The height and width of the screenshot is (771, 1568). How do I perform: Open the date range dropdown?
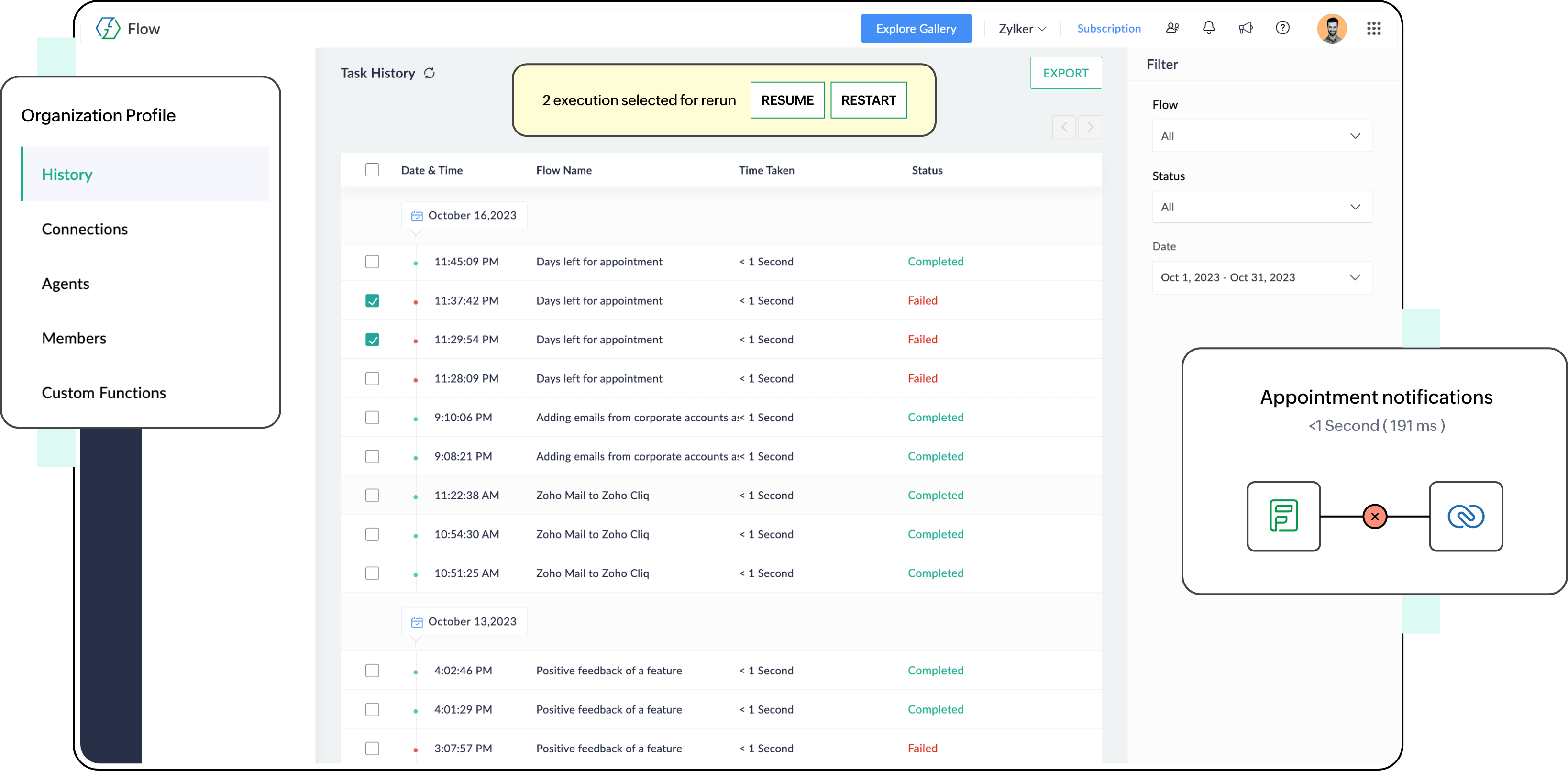[1261, 277]
